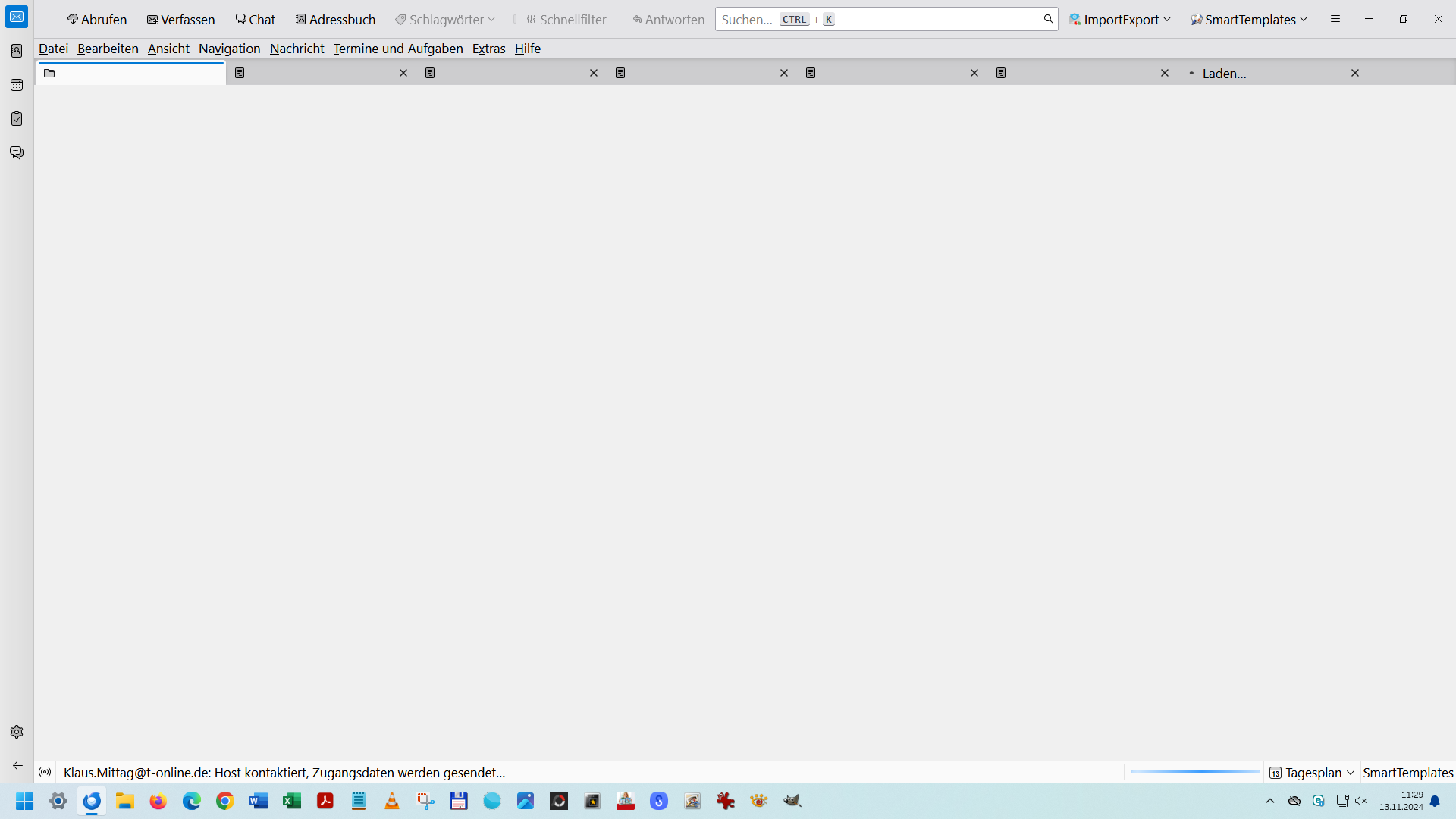Collapse the spaces toolbar arrow icon
Viewport: 1456px width, 819px height.
pyautogui.click(x=17, y=765)
